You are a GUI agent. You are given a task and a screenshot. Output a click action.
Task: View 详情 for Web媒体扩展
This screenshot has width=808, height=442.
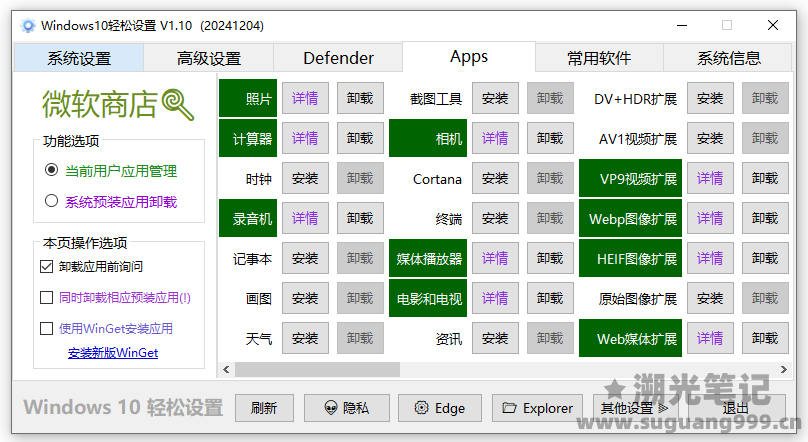(710, 338)
